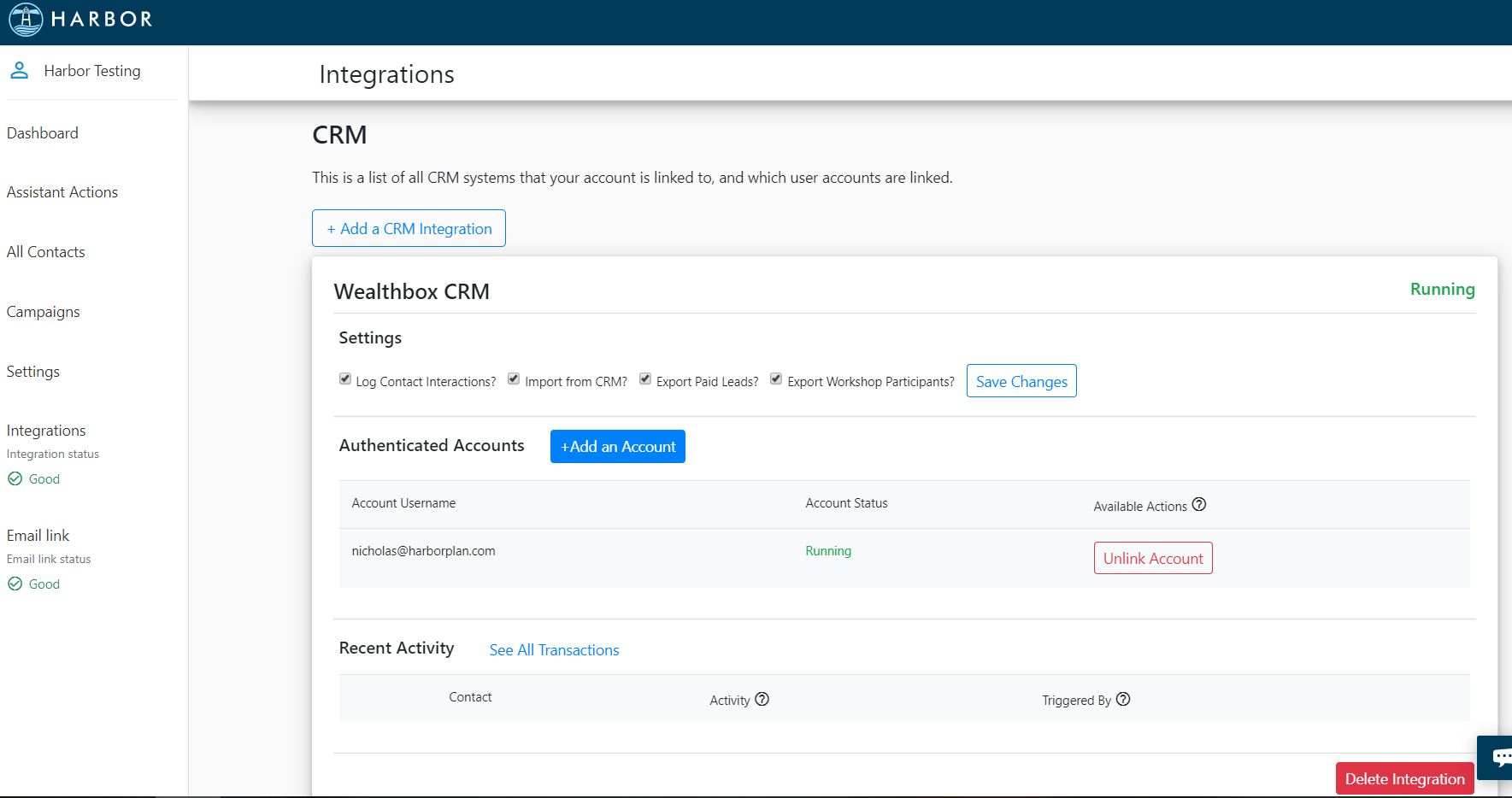This screenshot has height=798, width=1512.
Task: Click the Account Username column header
Action: [404, 503]
